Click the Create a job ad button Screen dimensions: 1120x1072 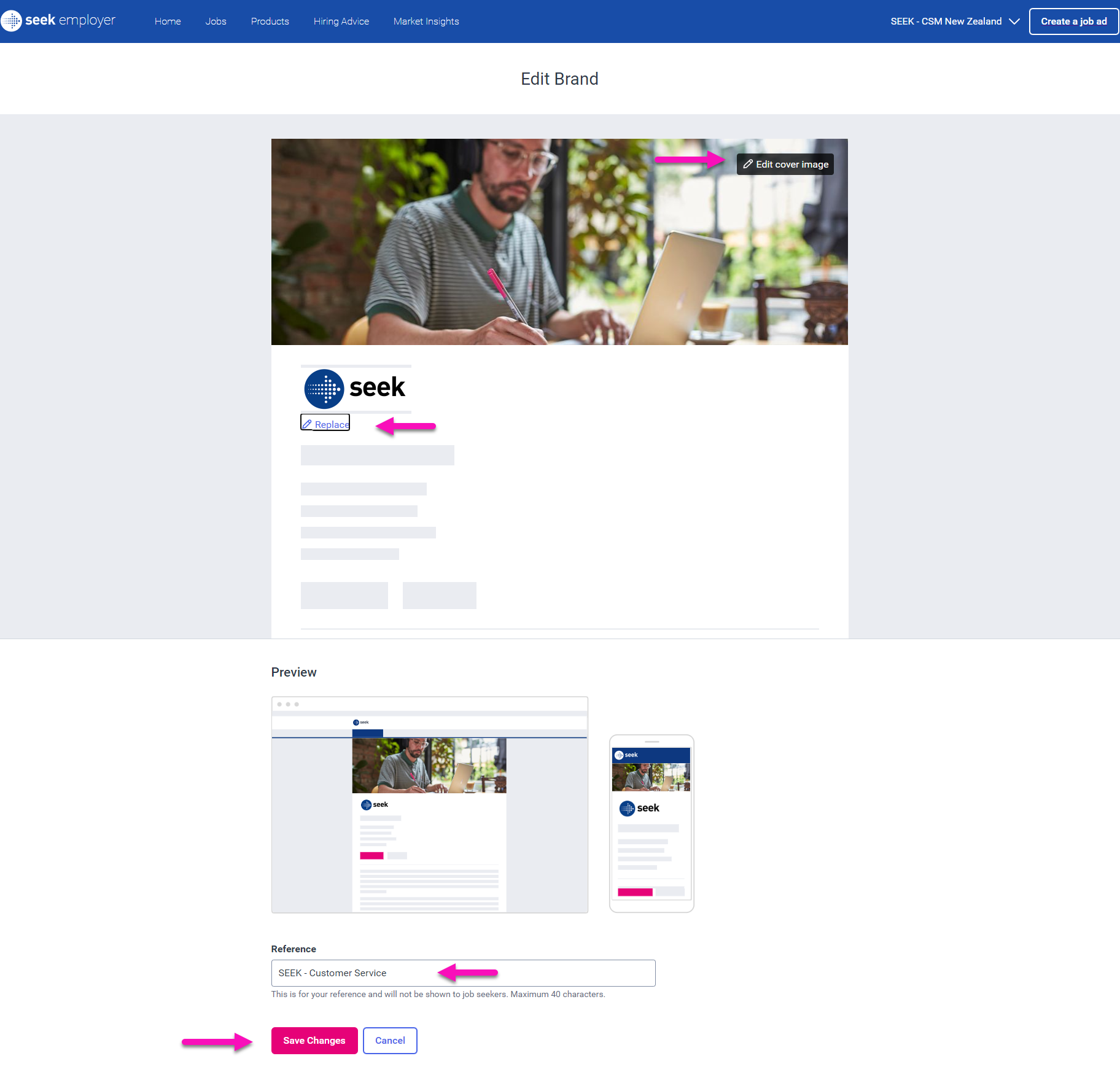point(1073,21)
